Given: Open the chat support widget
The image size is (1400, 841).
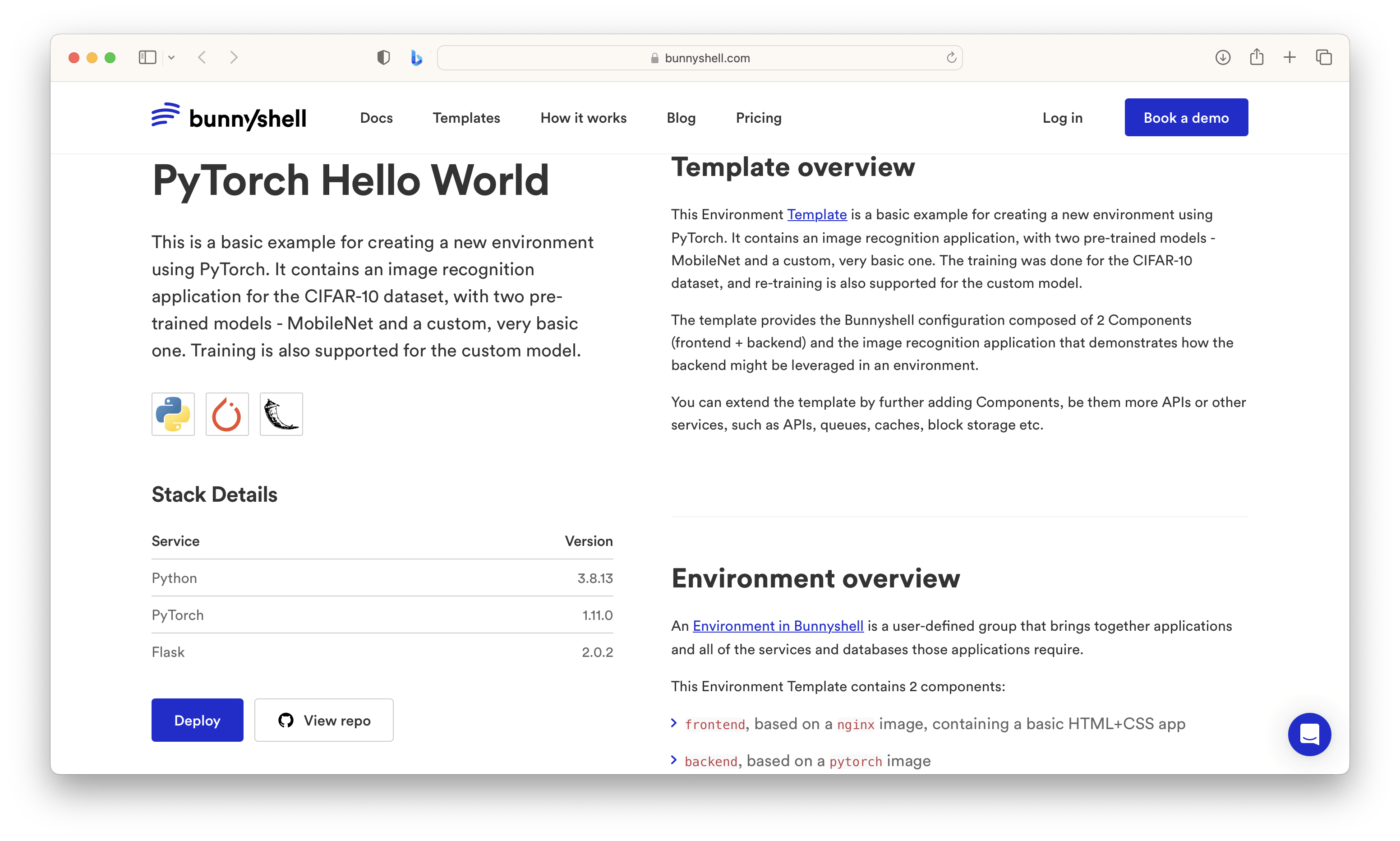Looking at the screenshot, I should click(1309, 734).
